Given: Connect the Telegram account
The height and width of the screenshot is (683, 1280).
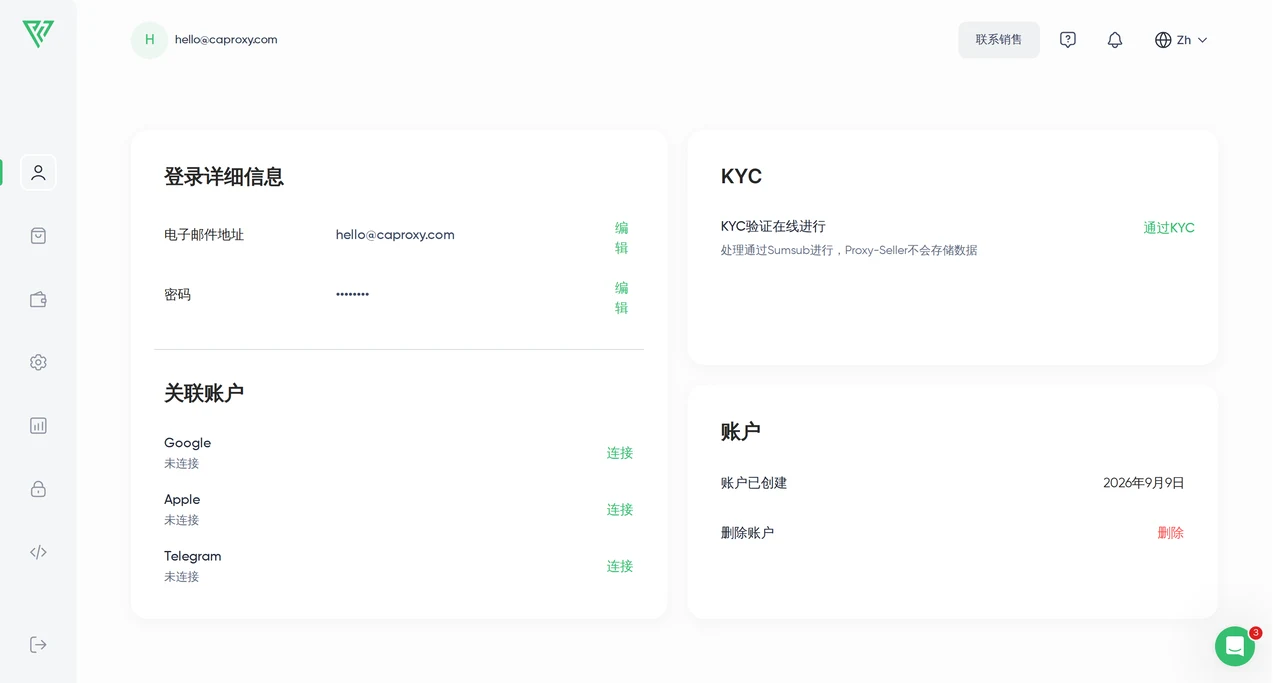Looking at the screenshot, I should click(620, 566).
